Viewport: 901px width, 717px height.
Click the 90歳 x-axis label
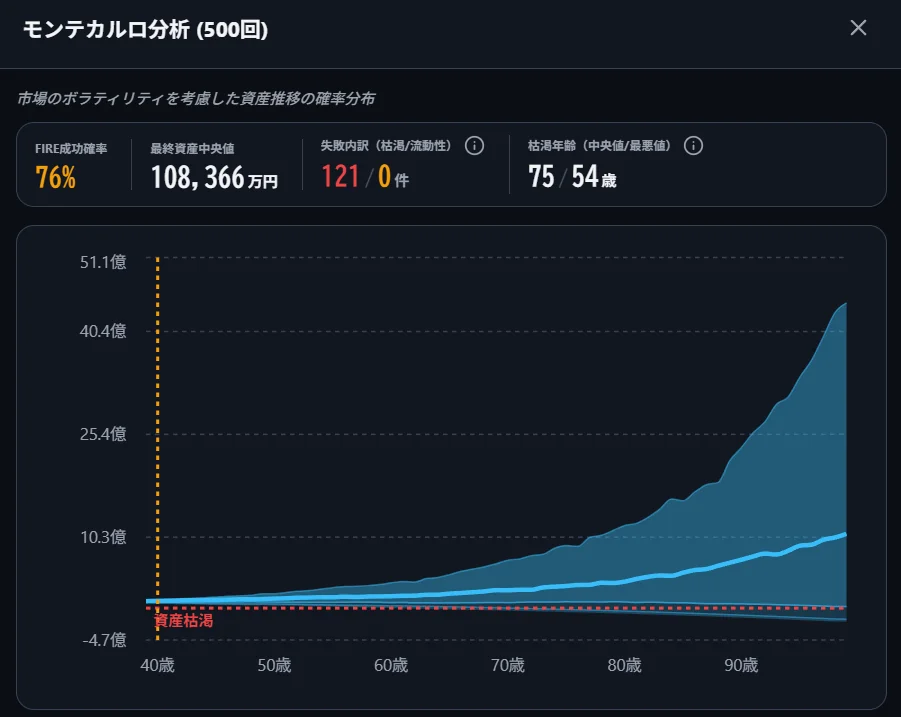(x=741, y=665)
